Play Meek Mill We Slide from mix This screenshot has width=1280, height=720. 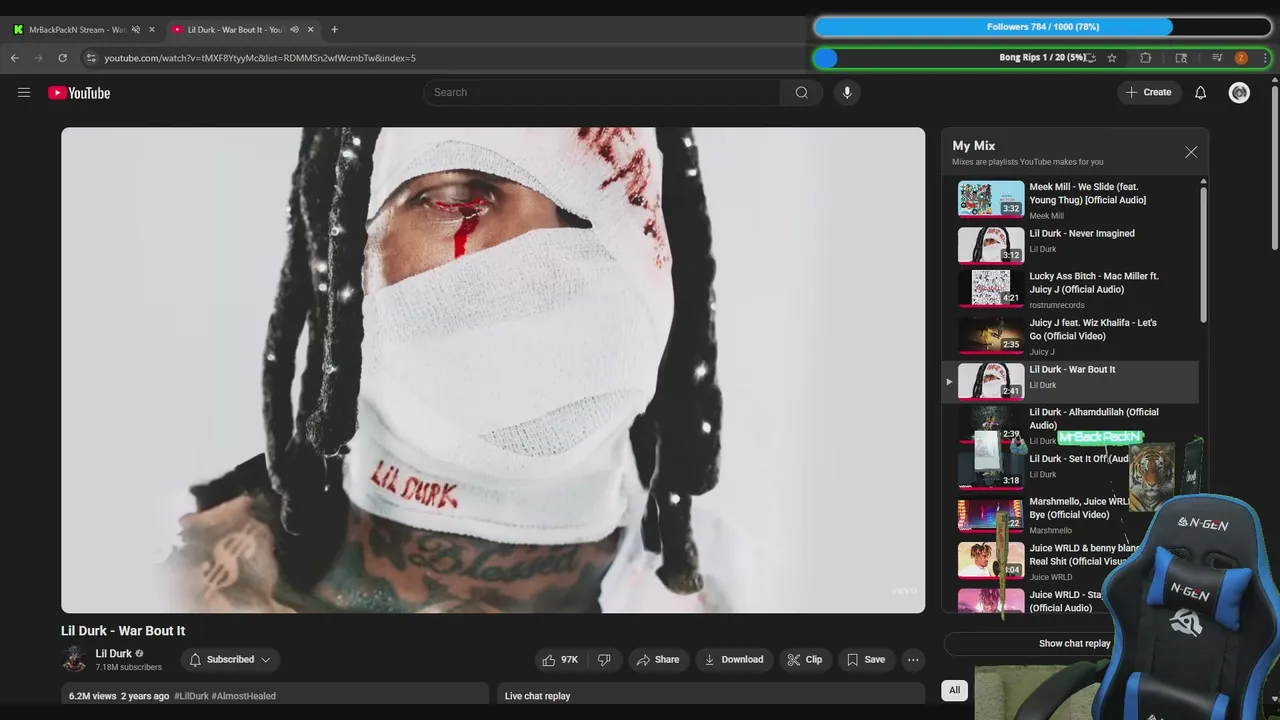(x=1071, y=199)
